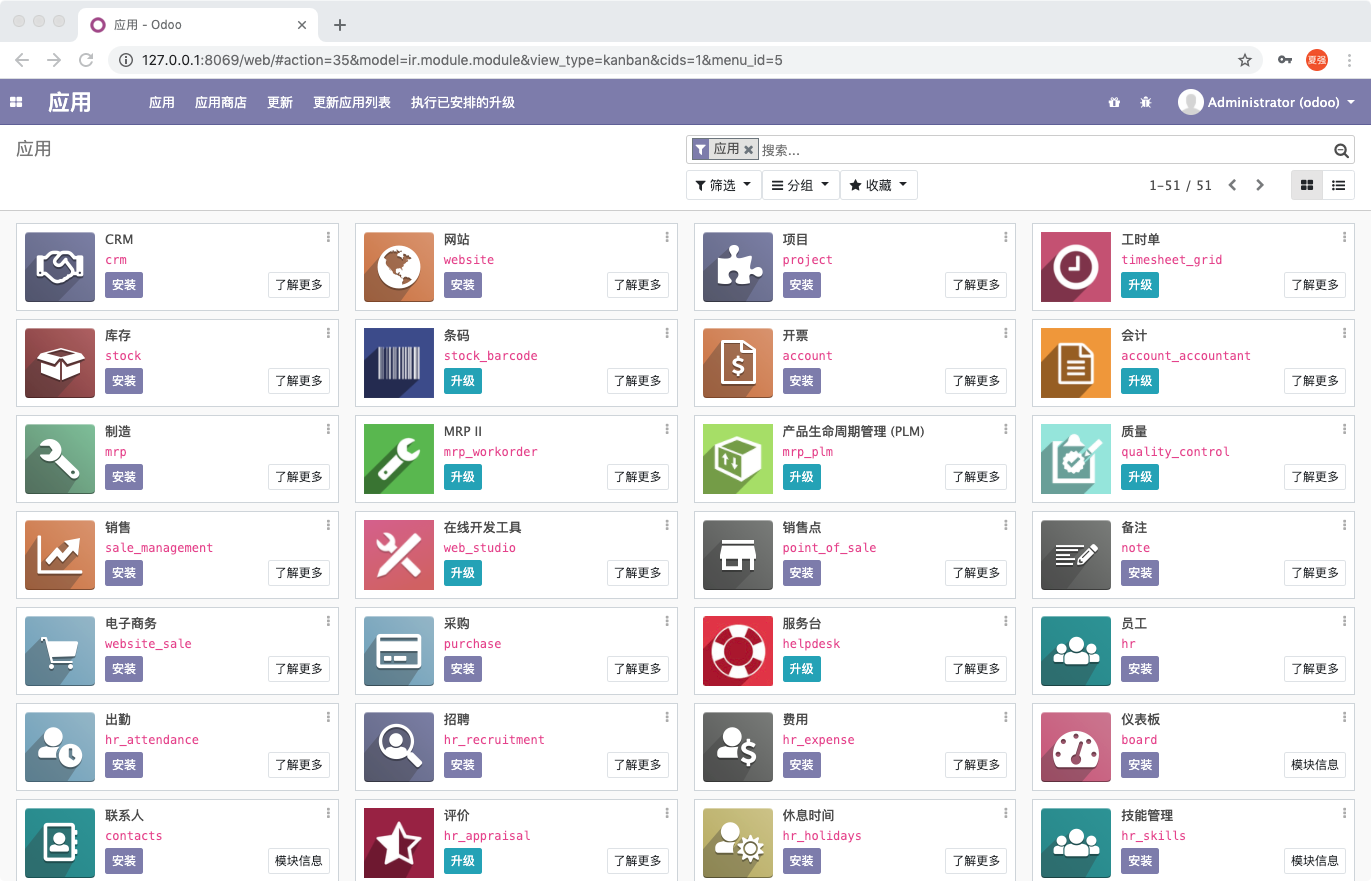This screenshot has height=881, width=1371.
Task: Open the three-dot menu on 工时单 card
Action: (1345, 237)
